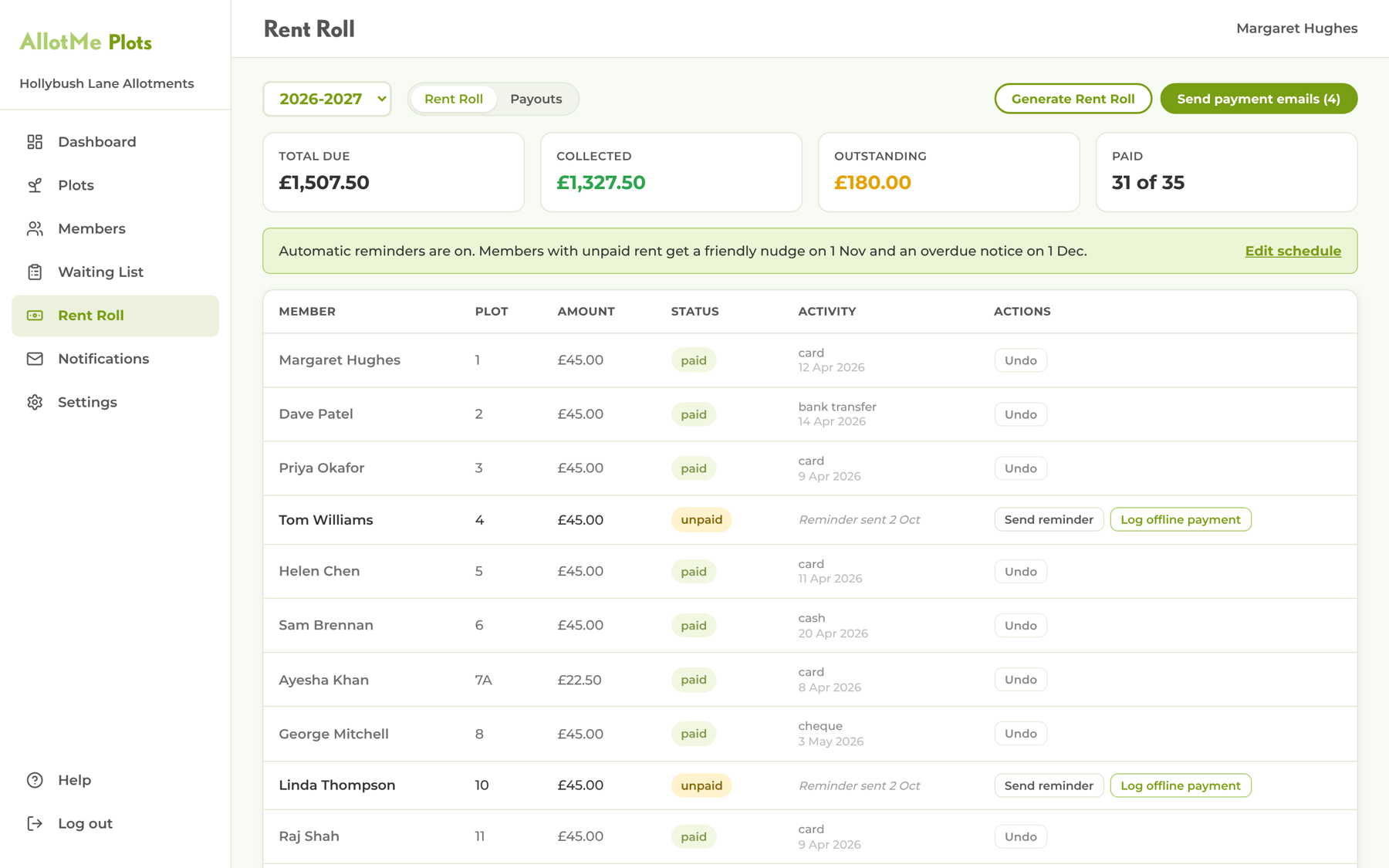Undo Ayesha Khan's payment
Screen dimensions: 1389x868
coord(1020,680)
